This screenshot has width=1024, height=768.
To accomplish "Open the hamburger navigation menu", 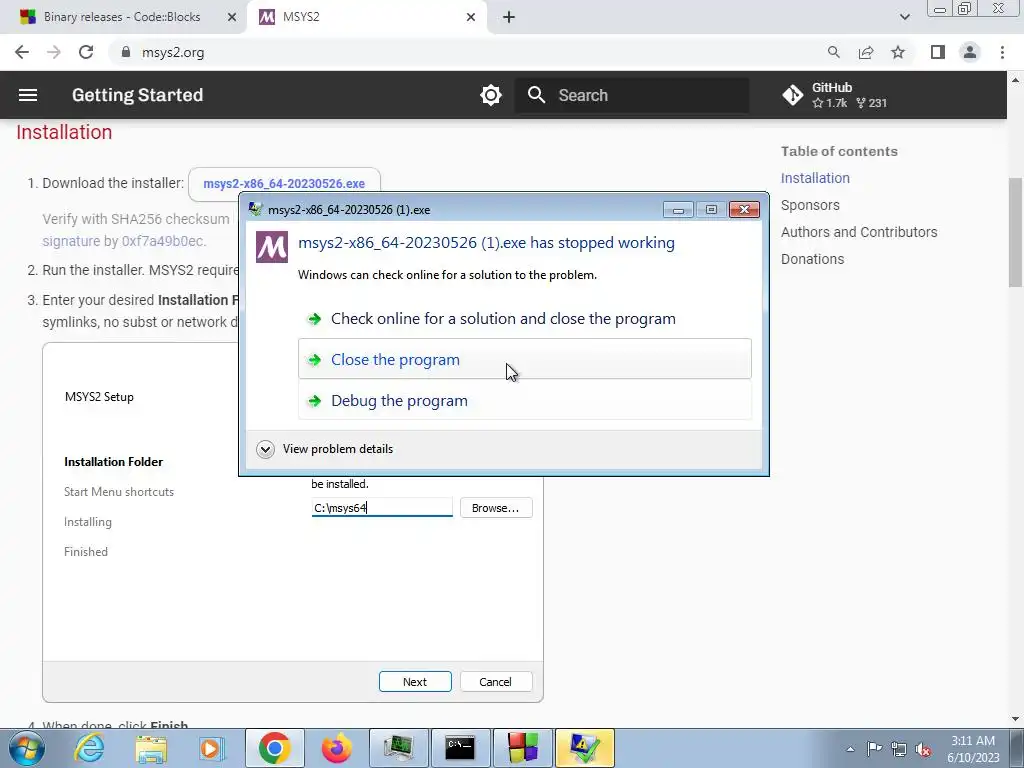I will 27,95.
